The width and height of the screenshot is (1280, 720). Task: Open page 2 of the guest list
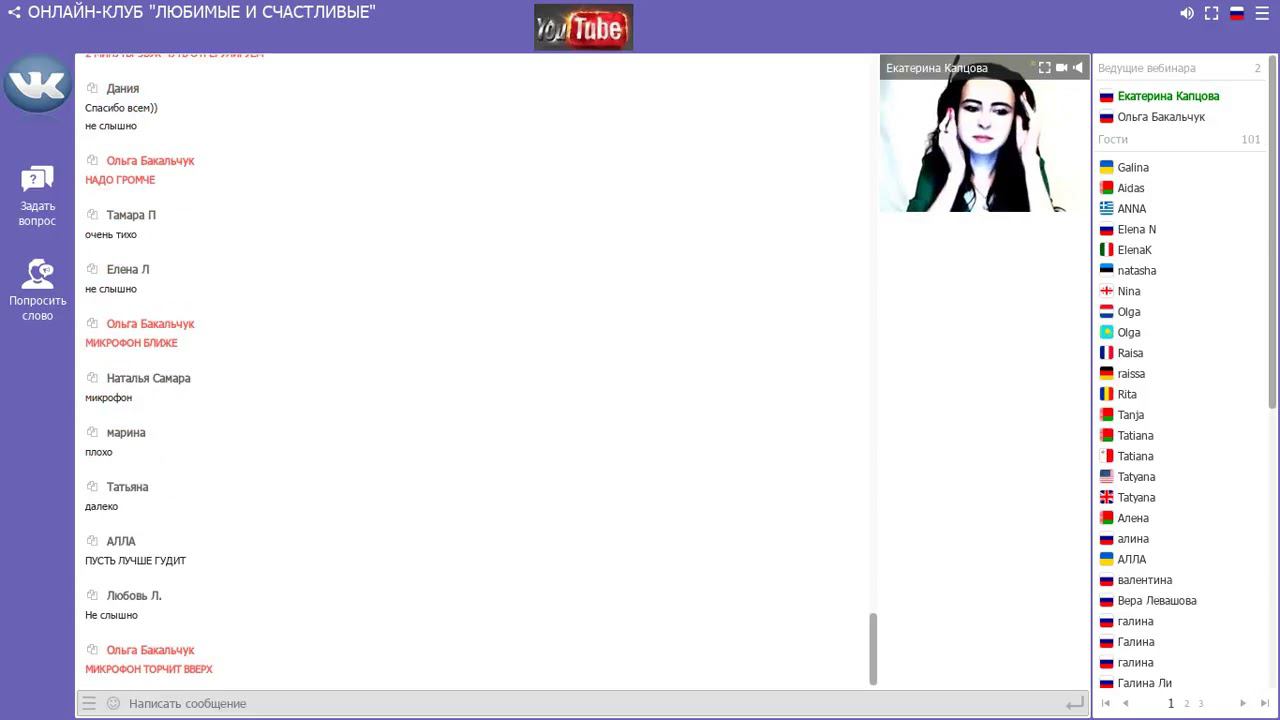click(1187, 704)
